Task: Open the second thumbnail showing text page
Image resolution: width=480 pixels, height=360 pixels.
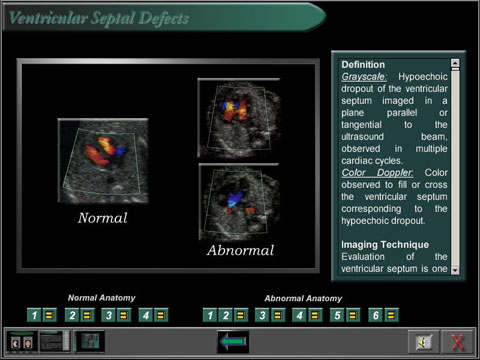Action: click(x=55, y=342)
